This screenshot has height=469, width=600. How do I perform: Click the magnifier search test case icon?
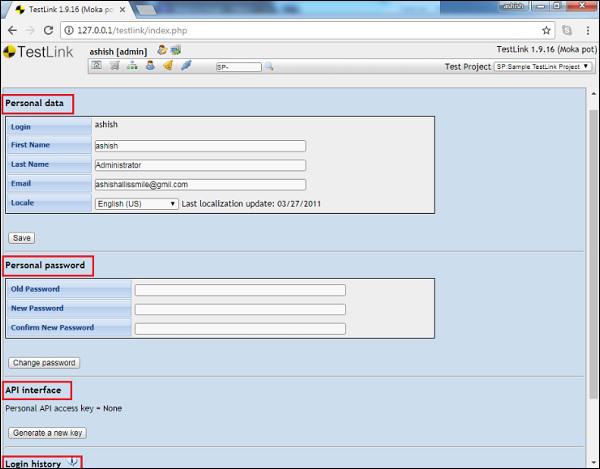tap(268, 67)
